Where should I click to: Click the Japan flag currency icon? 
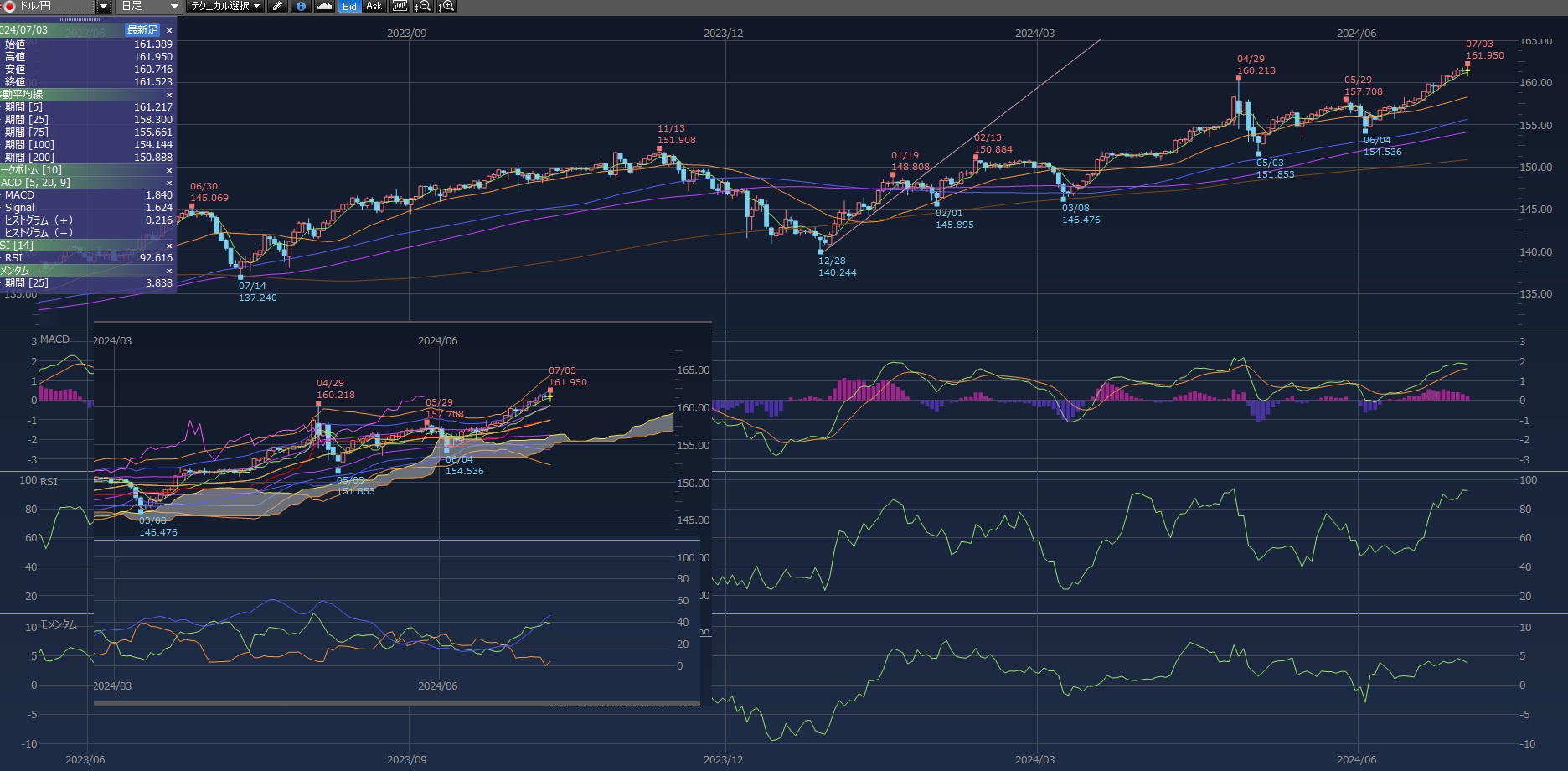point(8,6)
